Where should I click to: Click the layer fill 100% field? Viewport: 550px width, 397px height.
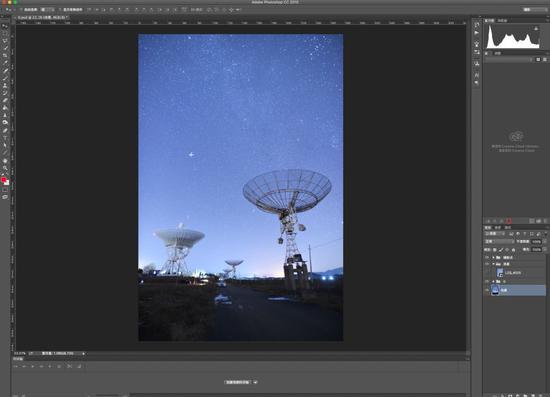536,249
